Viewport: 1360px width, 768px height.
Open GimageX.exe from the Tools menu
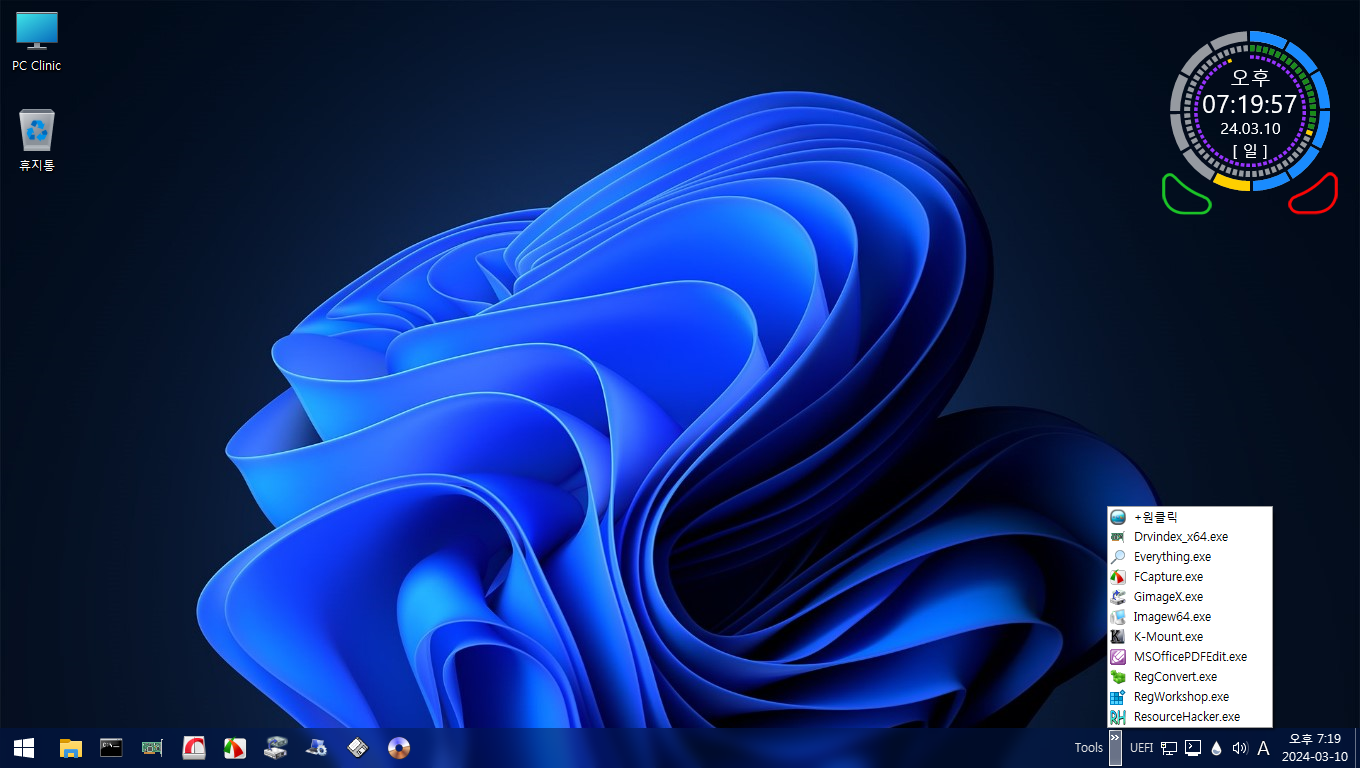[1190, 597]
